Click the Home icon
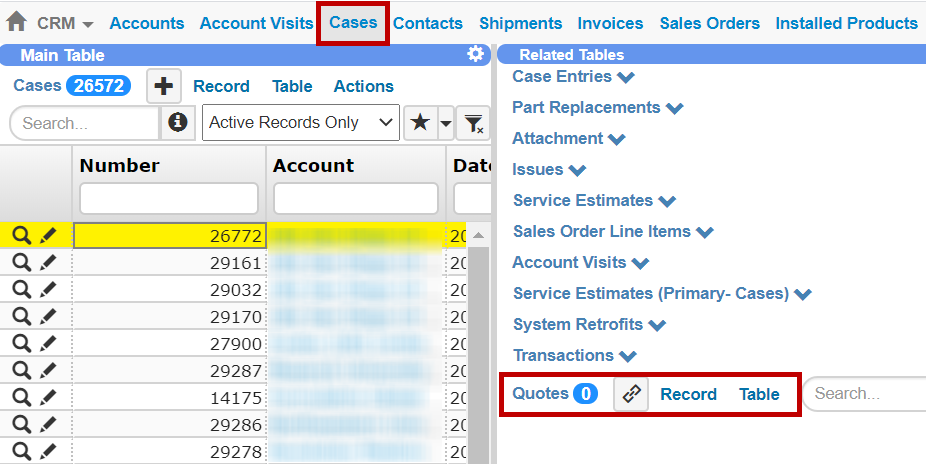Viewport: 926px width, 464px height. coord(16,22)
